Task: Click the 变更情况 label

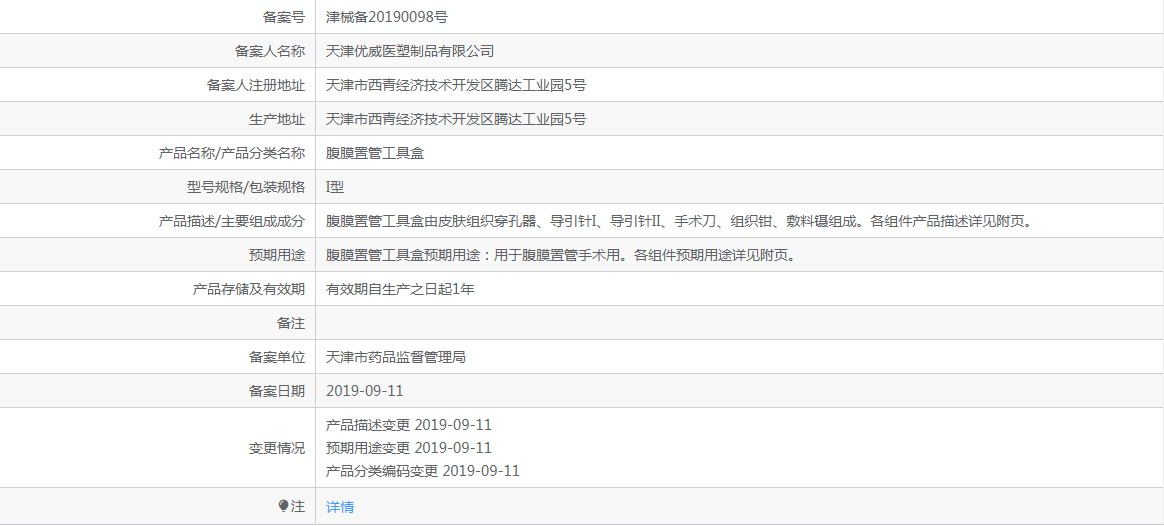Action: point(276,448)
